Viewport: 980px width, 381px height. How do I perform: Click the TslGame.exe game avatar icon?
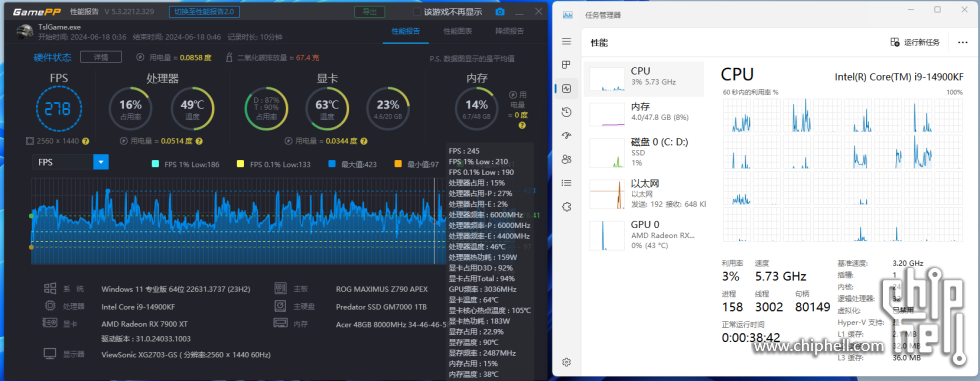tap(25, 31)
